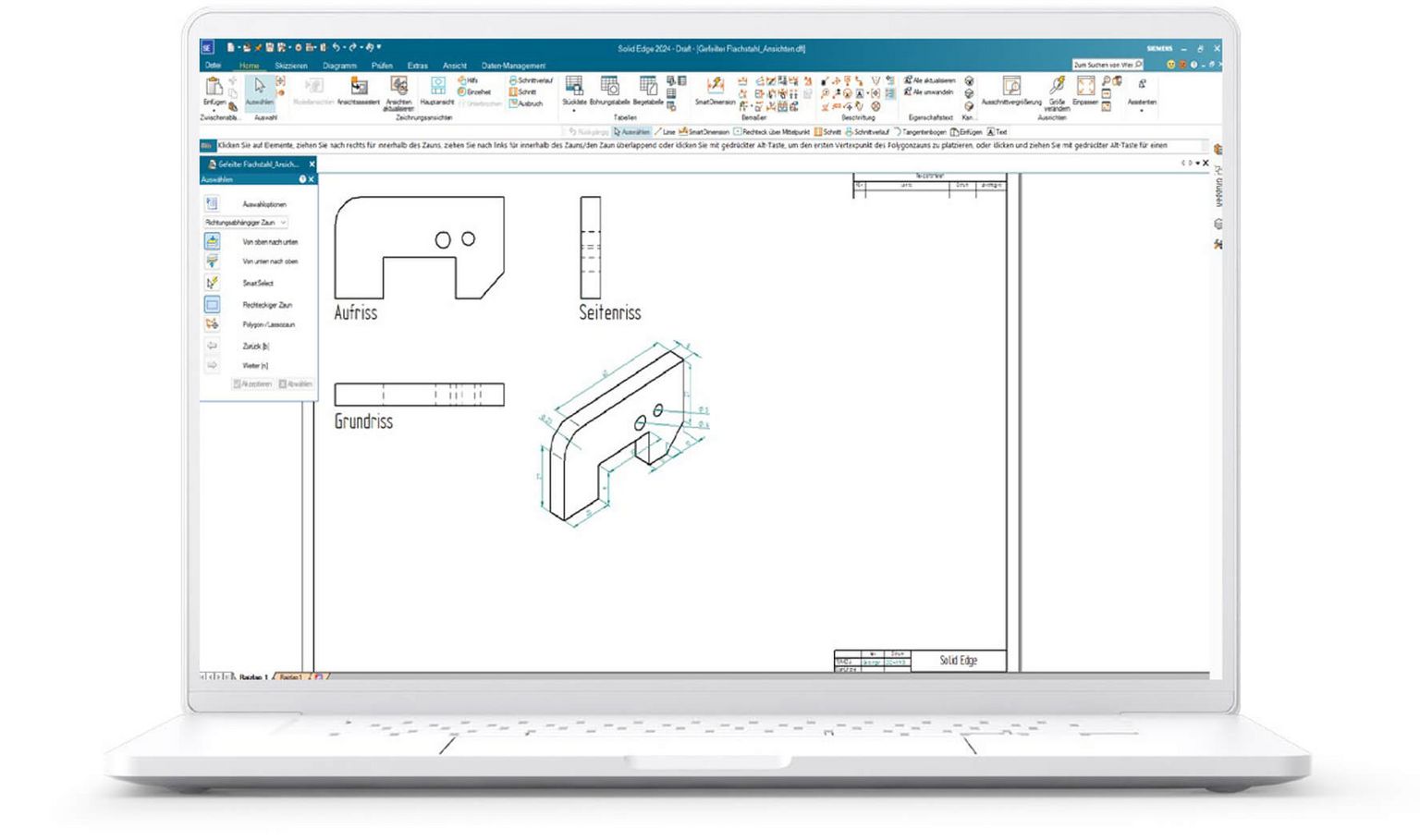Image resolution: width=1420 pixels, height=840 pixels.
Task: Click the Einpassen fit view icon
Action: tap(1085, 90)
